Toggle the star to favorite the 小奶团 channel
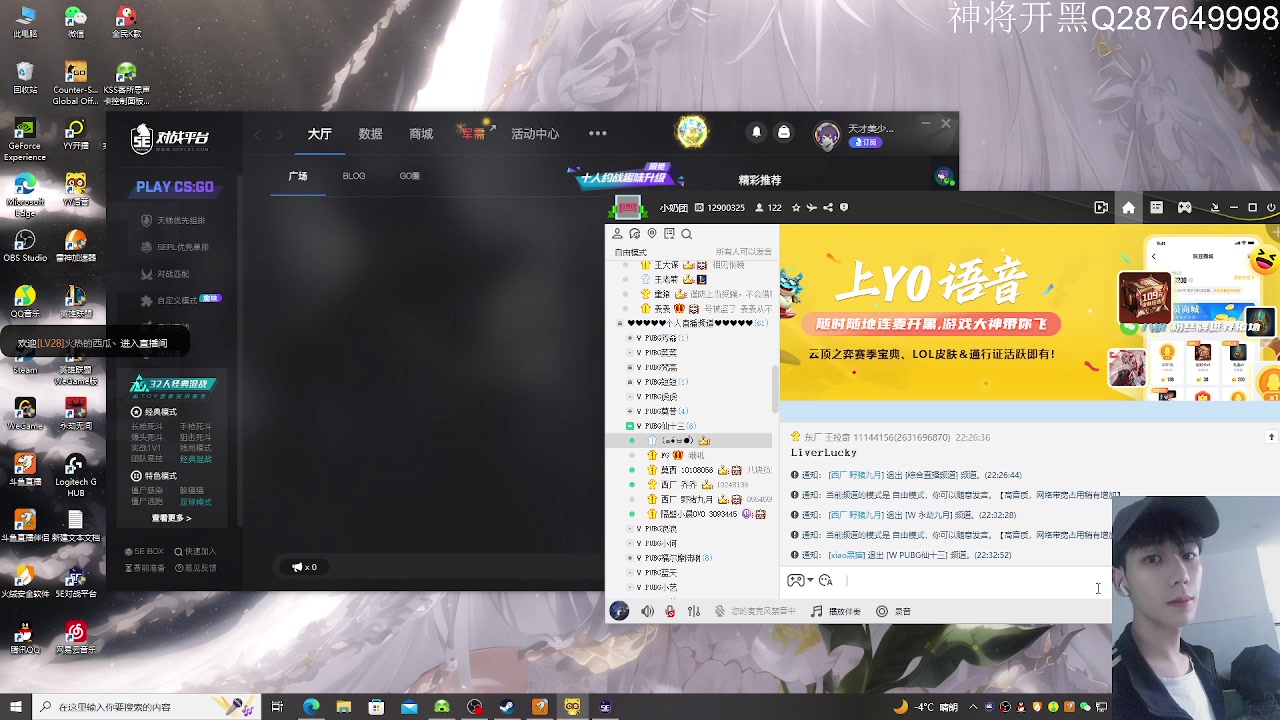The height and width of the screenshot is (720, 1280). (x=796, y=208)
